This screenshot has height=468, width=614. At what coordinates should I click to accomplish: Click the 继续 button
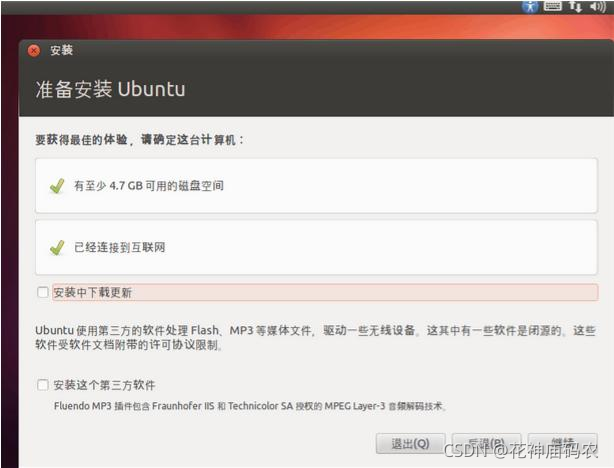pyautogui.click(x=562, y=443)
